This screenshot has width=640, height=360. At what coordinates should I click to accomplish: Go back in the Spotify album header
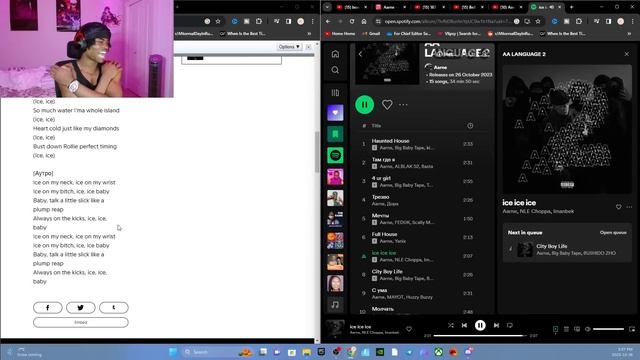tap(360, 54)
